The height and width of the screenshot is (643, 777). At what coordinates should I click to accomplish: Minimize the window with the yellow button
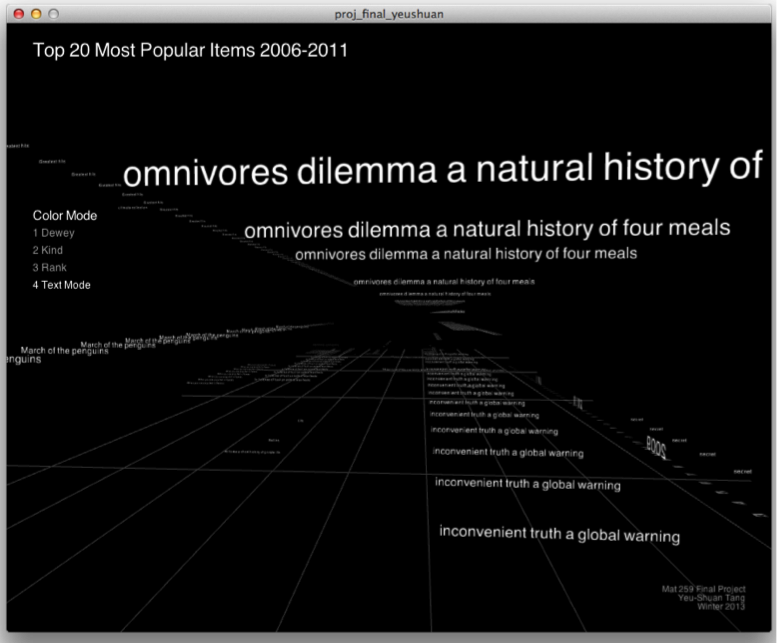pos(36,14)
